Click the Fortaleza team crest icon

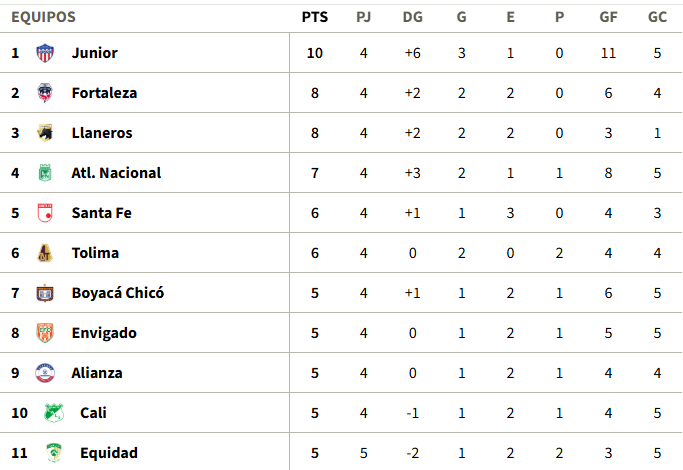pyautogui.click(x=45, y=93)
